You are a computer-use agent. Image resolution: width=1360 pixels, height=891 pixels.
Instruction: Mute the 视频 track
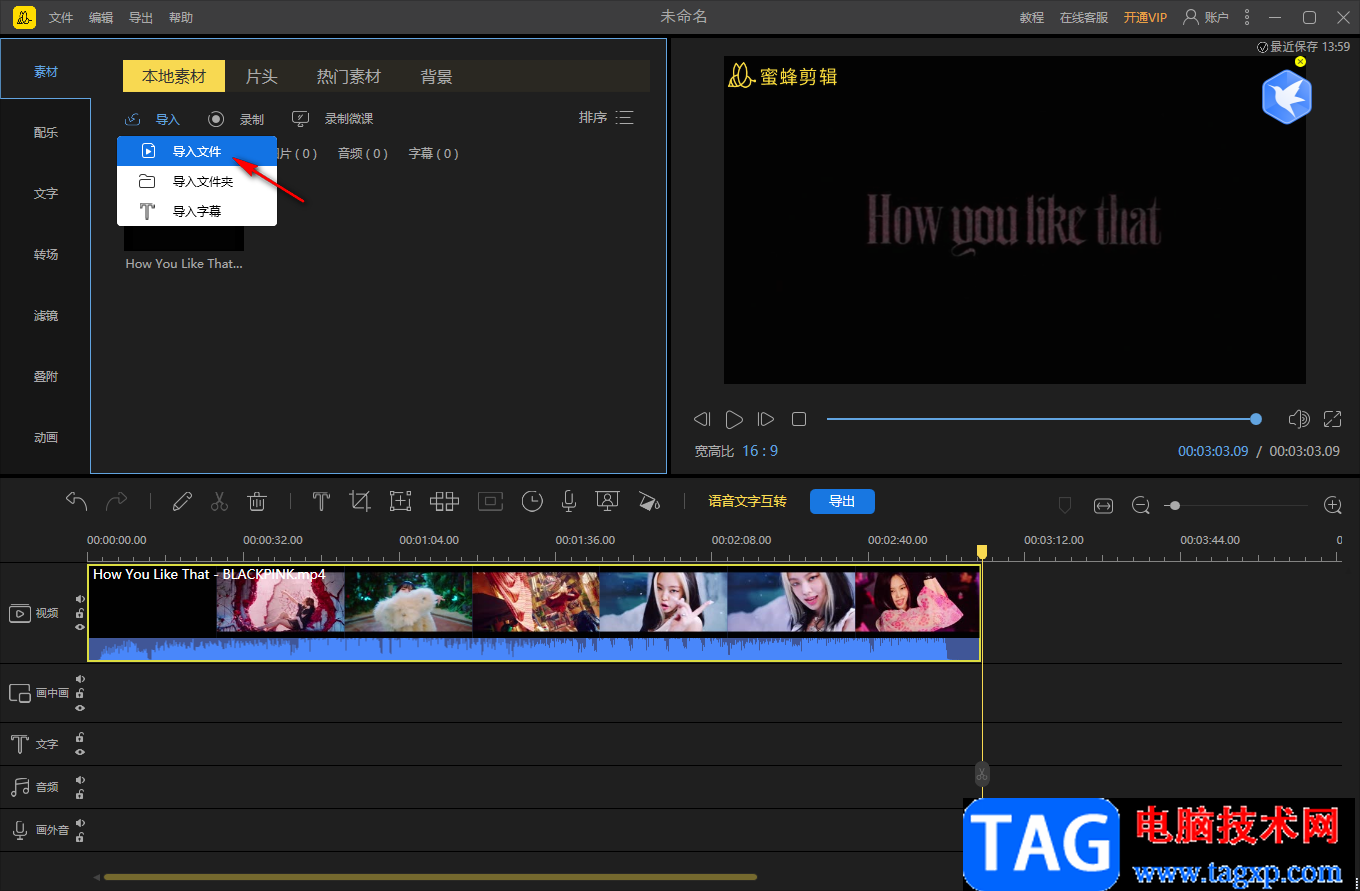pyautogui.click(x=80, y=599)
